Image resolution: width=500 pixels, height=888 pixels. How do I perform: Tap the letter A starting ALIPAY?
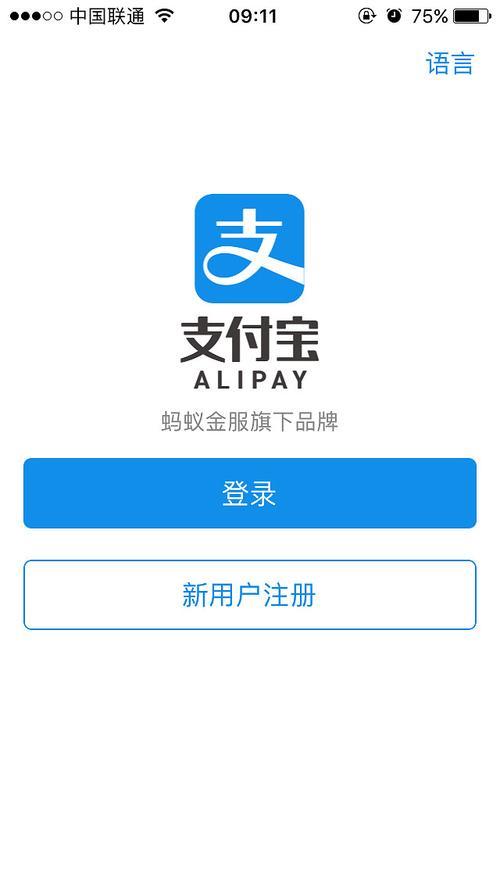[203, 379]
